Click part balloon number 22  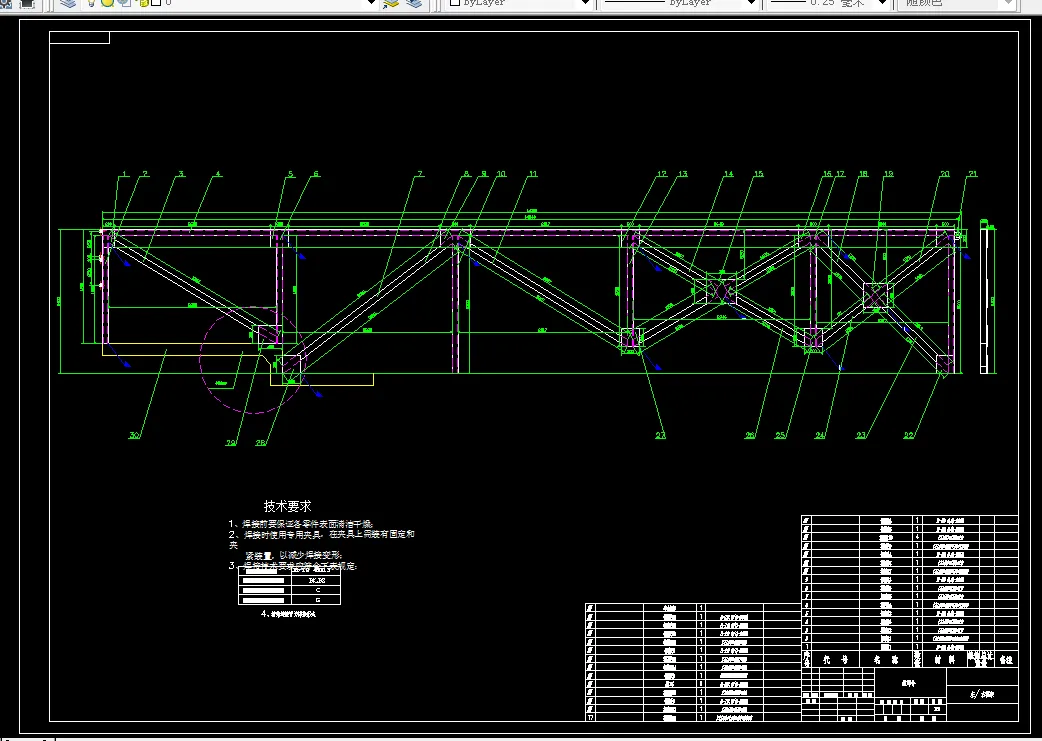[908, 435]
